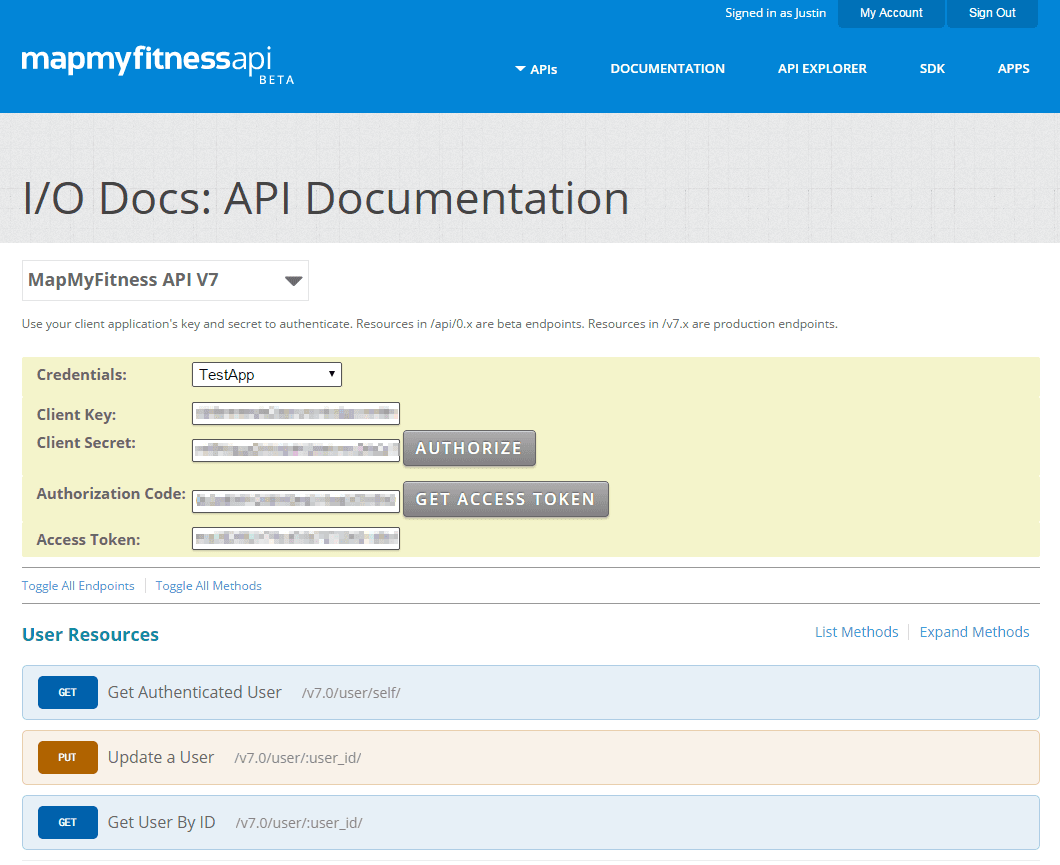Click the Get Access Token button
This screenshot has width=1060, height=865.
506,499
